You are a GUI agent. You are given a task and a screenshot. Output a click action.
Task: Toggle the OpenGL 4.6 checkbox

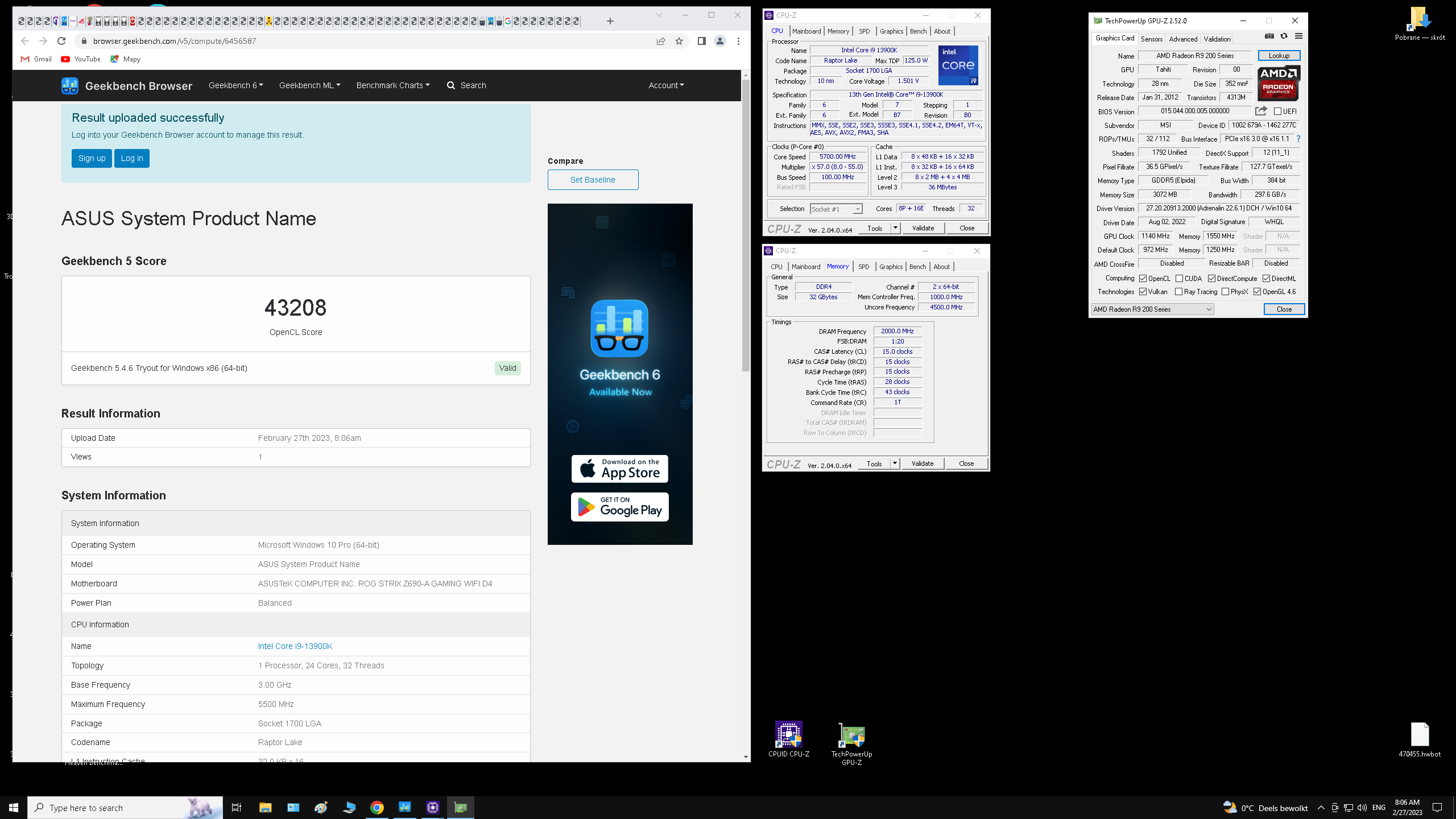[x=1257, y=292]
